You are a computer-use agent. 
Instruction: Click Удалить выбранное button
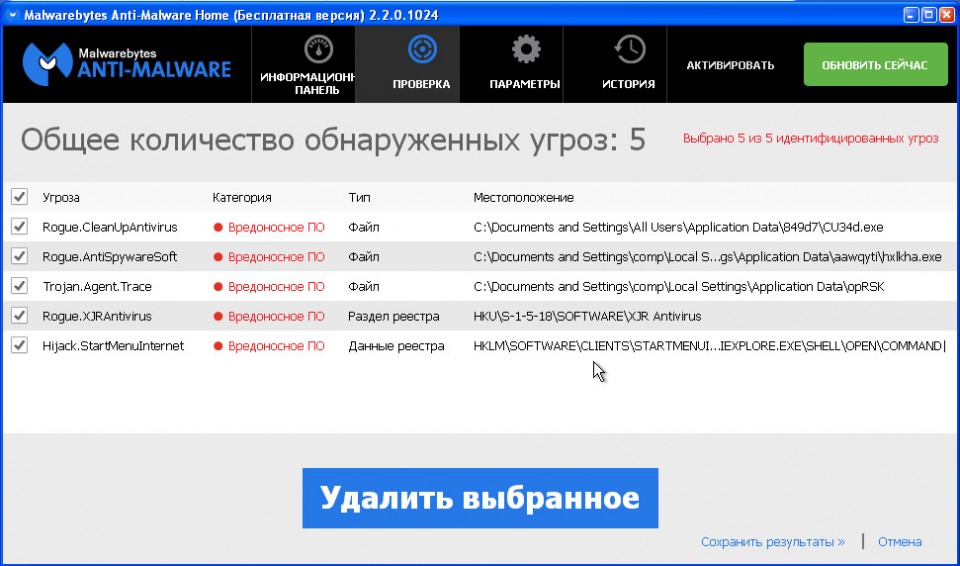point(480,498)
